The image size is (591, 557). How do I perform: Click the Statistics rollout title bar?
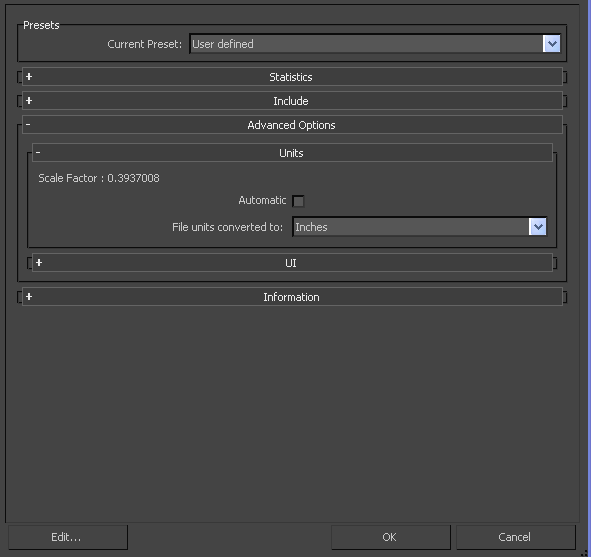(x=292, y=77)
